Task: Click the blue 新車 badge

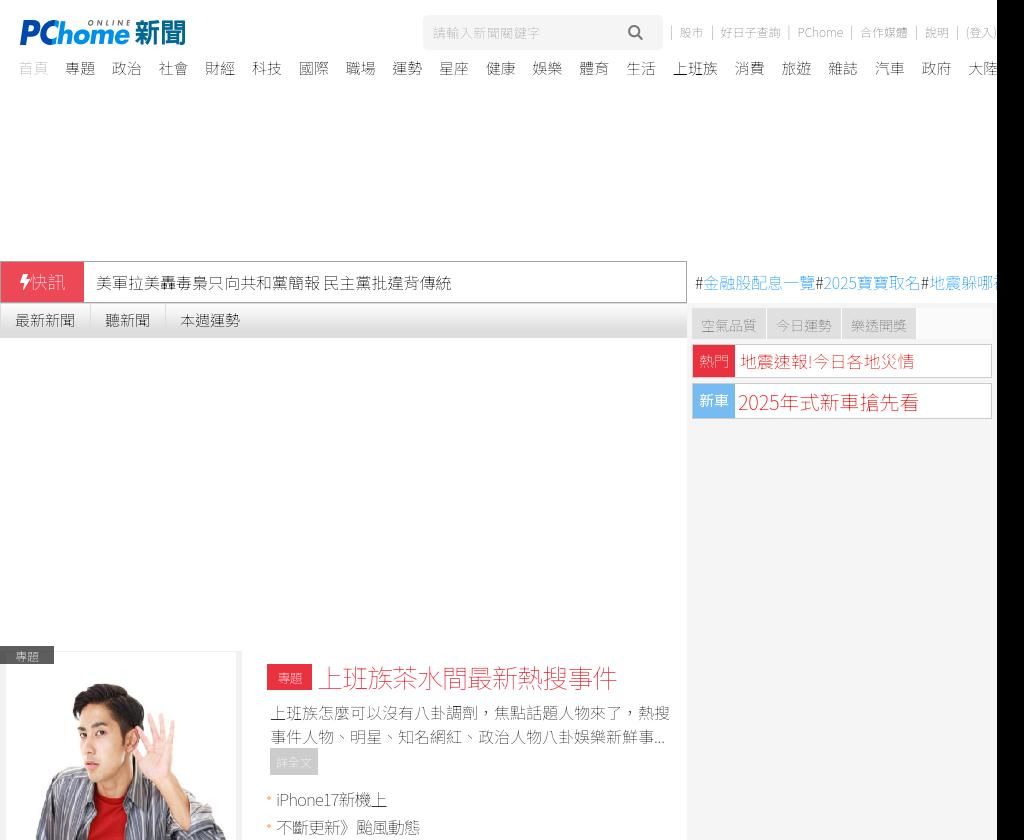Action: [714, 401]
